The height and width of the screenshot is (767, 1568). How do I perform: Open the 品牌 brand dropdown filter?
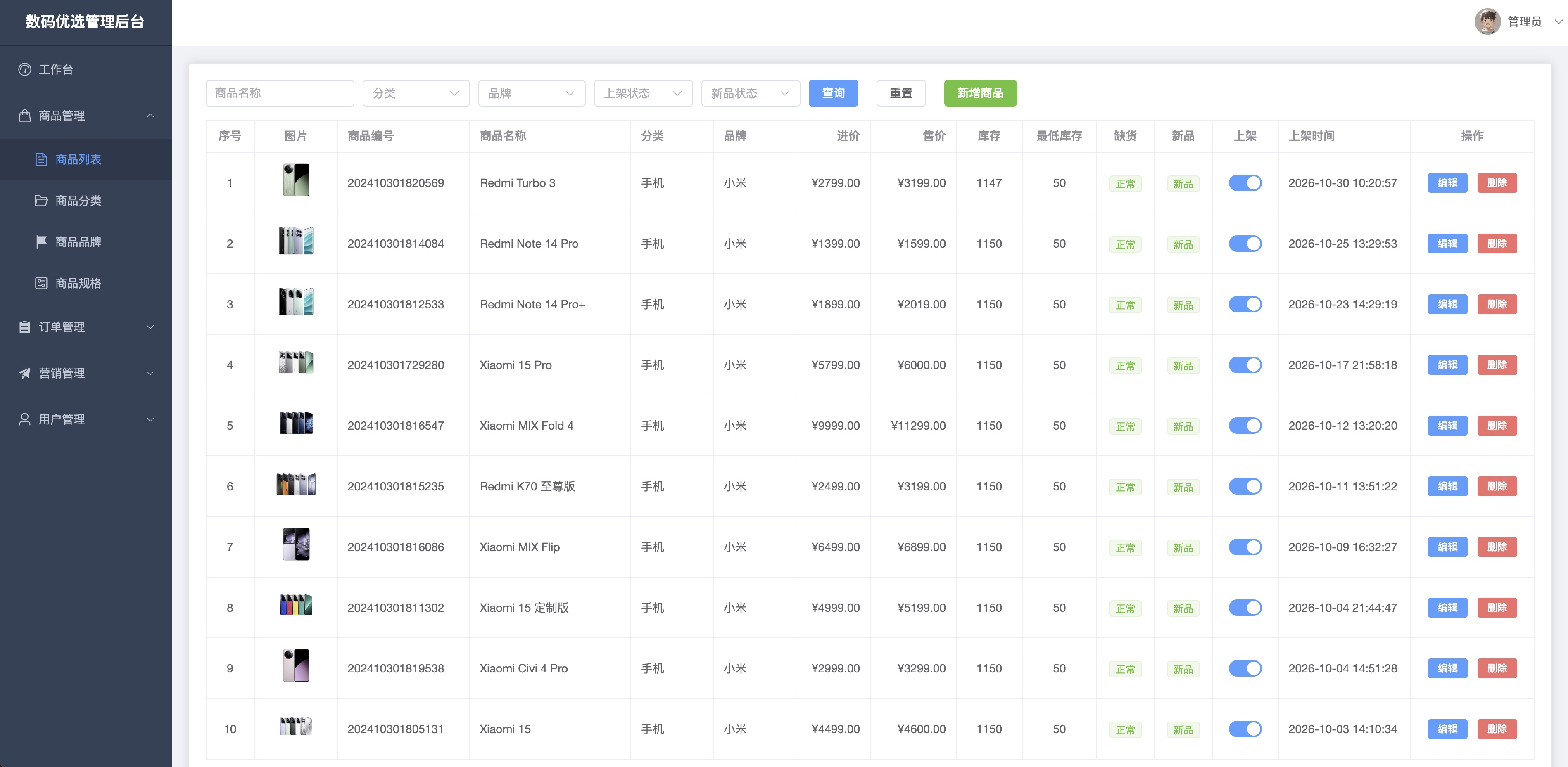pos(531,93)
